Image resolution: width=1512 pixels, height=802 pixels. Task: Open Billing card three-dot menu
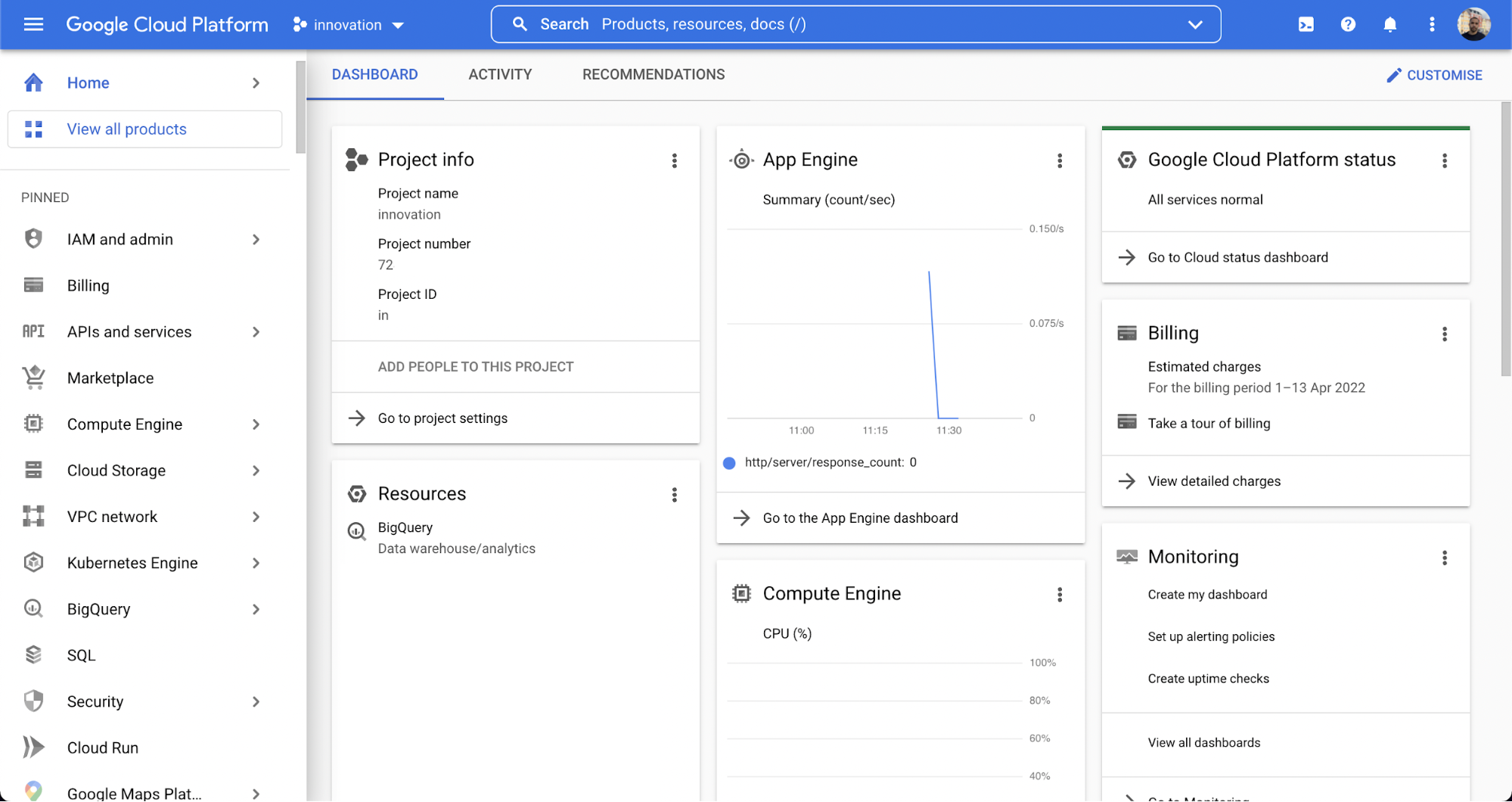(1445, 334)
